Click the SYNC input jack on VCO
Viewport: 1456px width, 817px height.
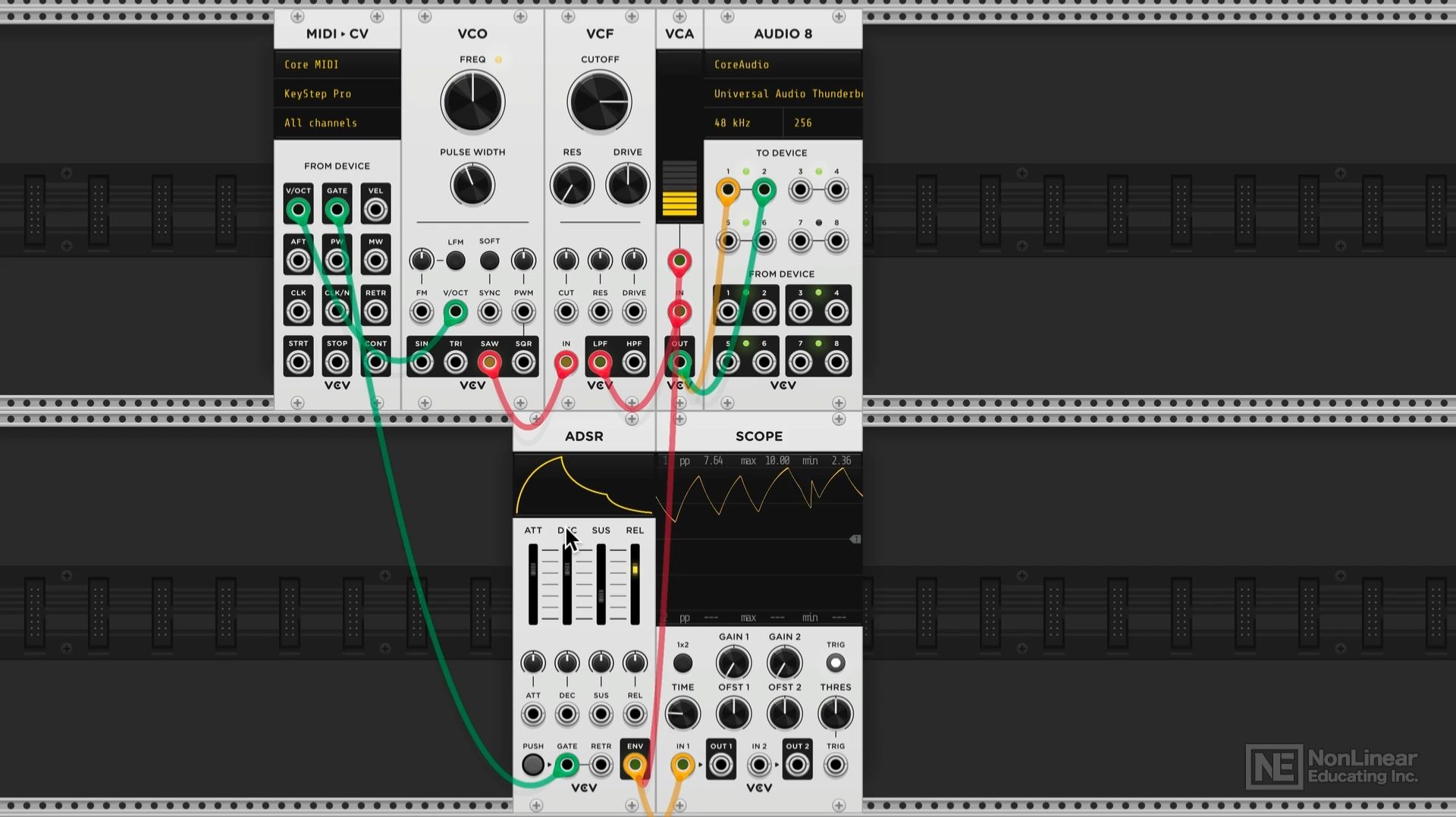[489, 311]
